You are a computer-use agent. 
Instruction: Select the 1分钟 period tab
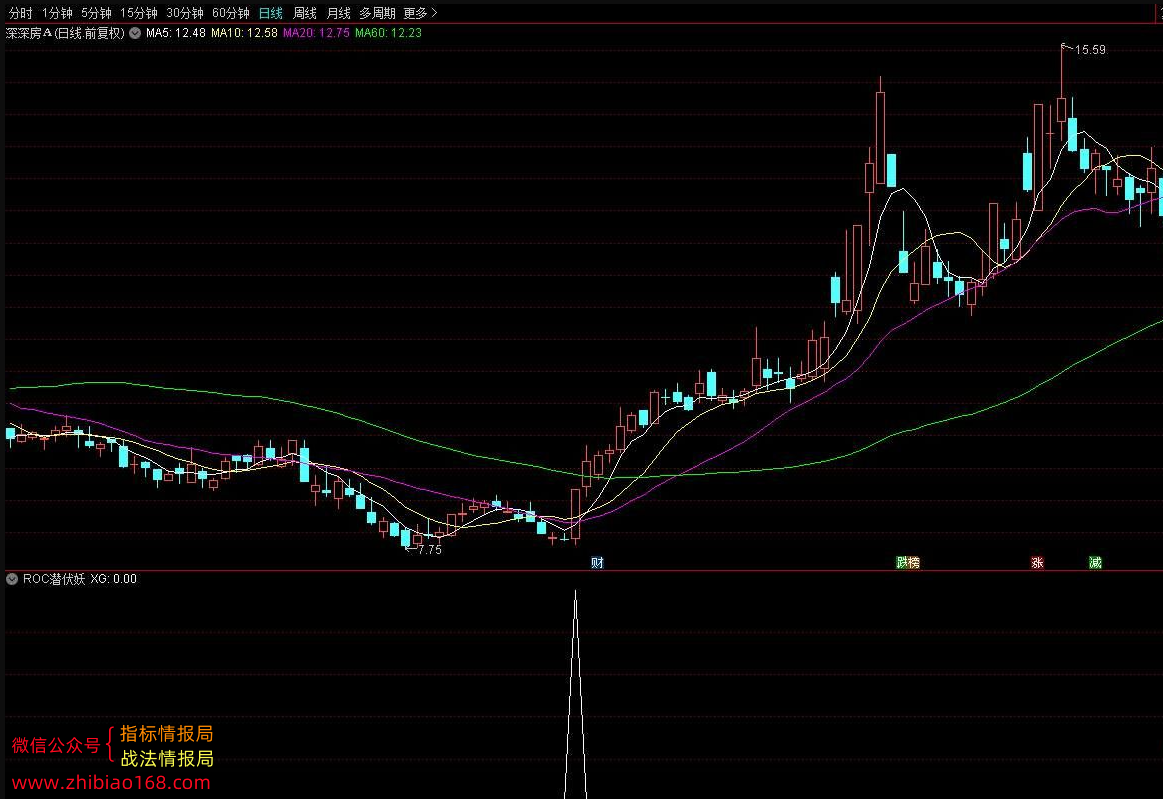pyautogui.click(x=57, y=13)
